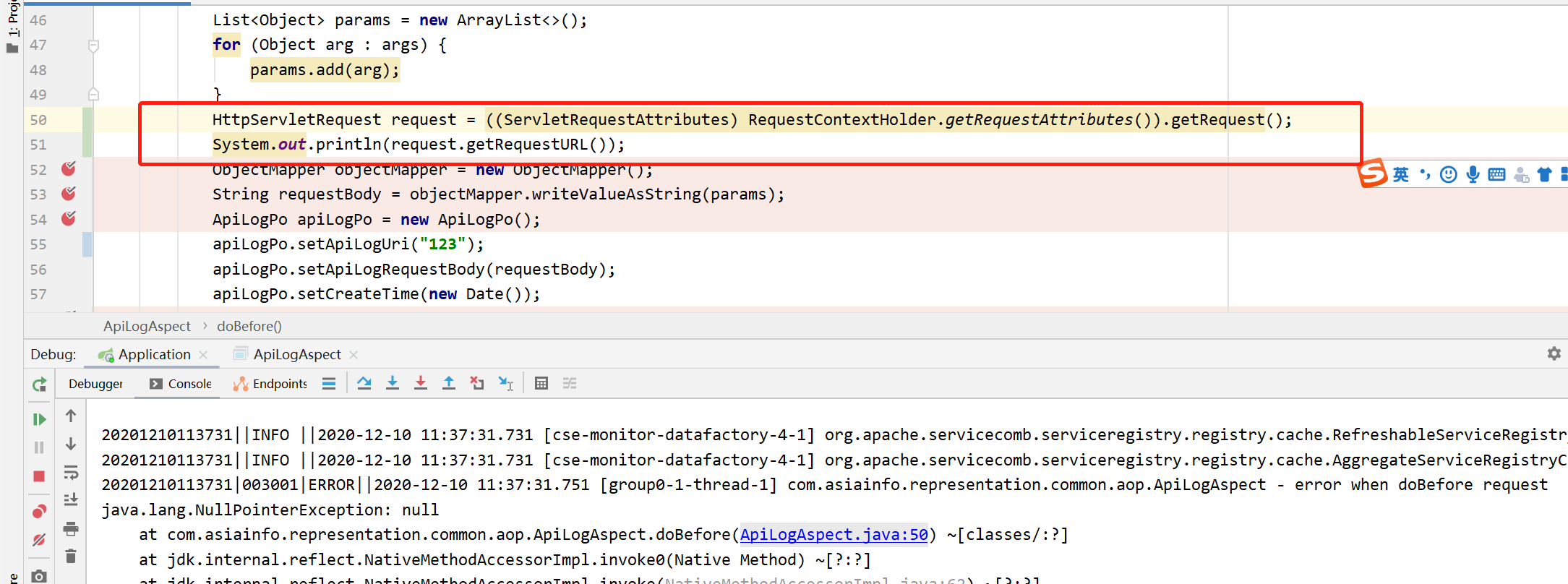Image resolution: width=1568 pixels, height=584 pixels.
Task: Open Sogou emoji smiley panel
Action: (1448, 175)
